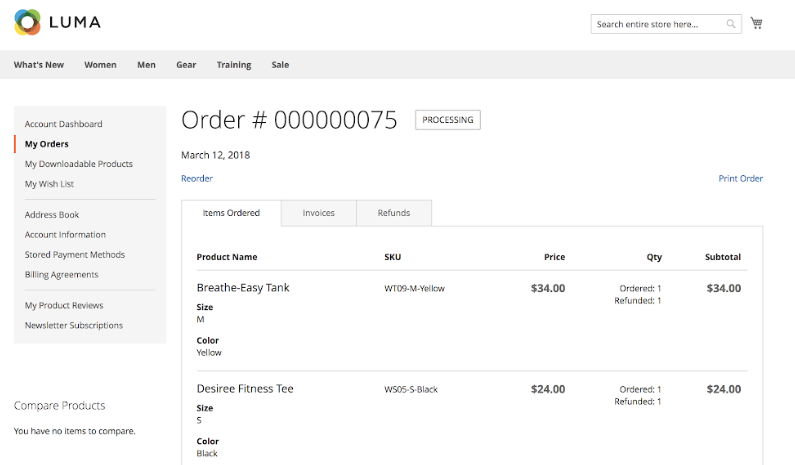The width and height of the screenshot is (795, 465).
Task: Type in the store search field
Action: click(x=655, y=24)
